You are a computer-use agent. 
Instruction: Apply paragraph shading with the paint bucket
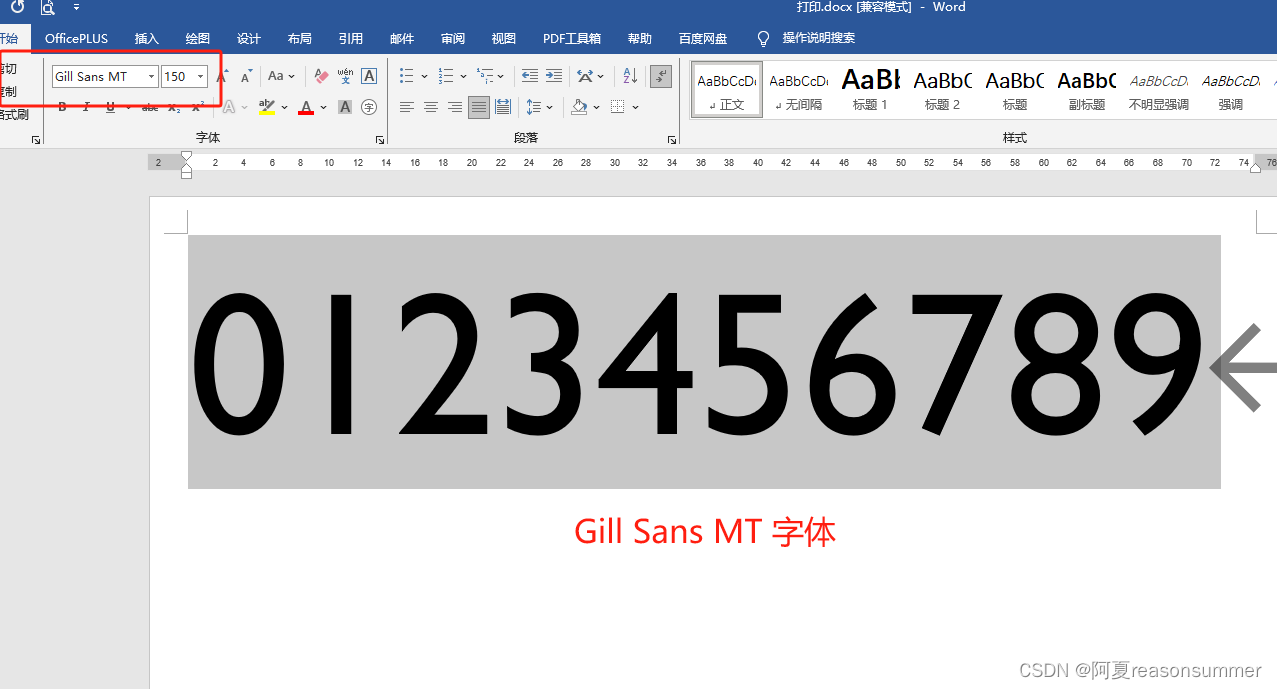pos(579,107)
